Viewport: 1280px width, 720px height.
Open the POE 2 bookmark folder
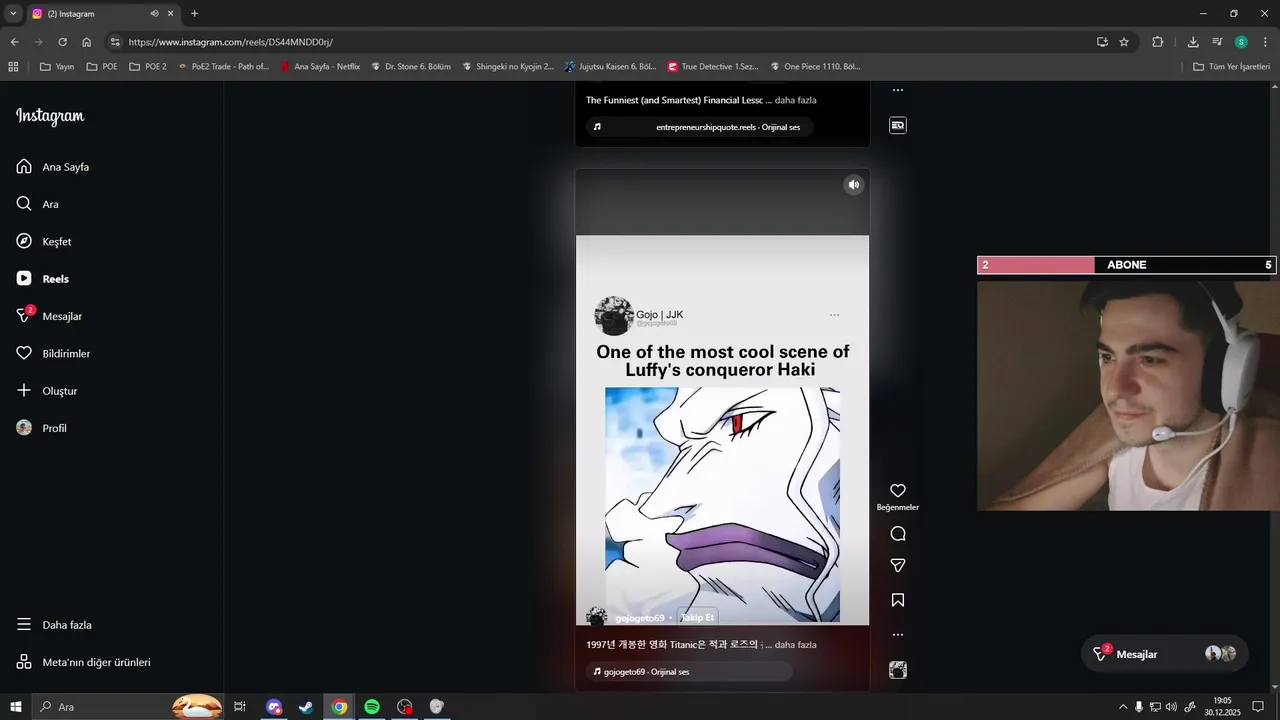(x=148, y=67)
